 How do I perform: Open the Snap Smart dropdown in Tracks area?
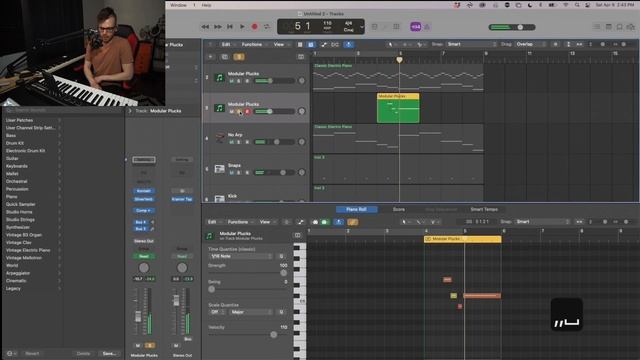point(472,44)
